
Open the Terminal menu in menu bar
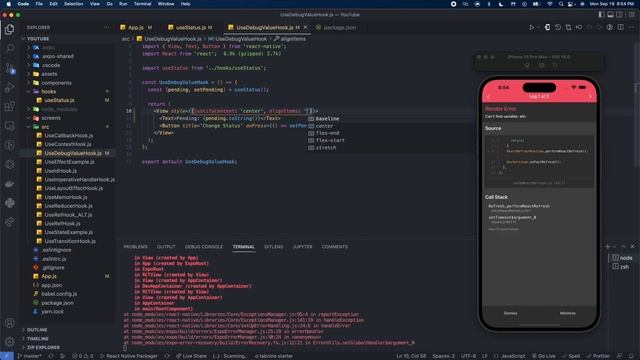pyautogui.click(x=142, y=4)
